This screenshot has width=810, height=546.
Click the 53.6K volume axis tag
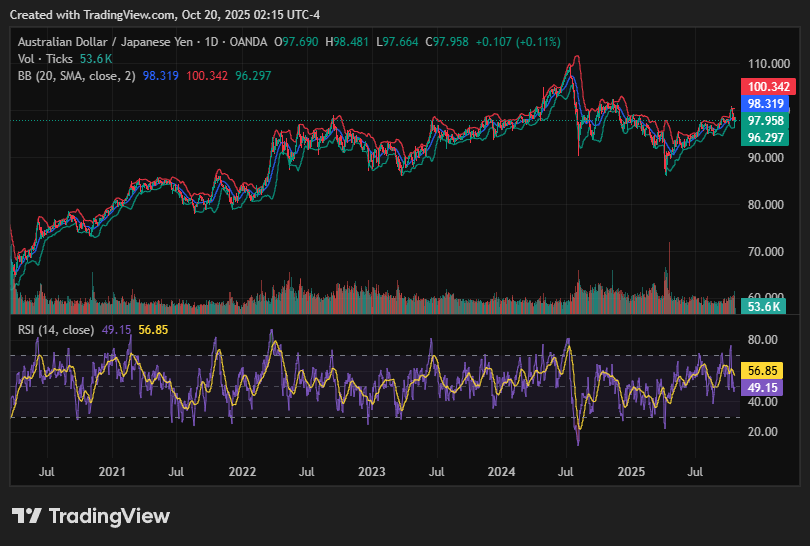(x=765, y=308)
